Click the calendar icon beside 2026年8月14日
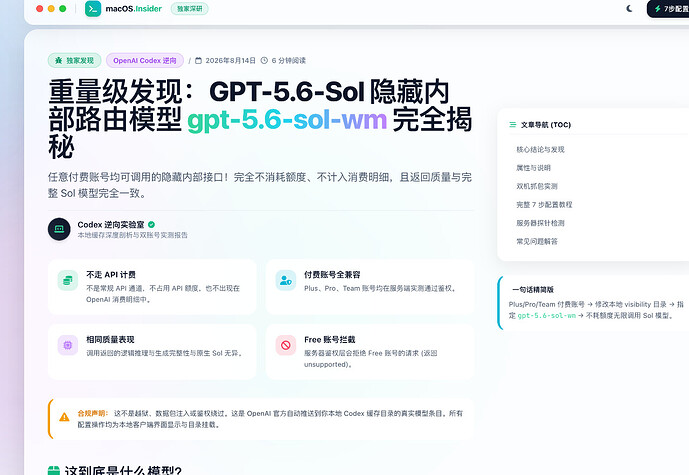This screenshot has width=689, height=475. click(199, 61)
